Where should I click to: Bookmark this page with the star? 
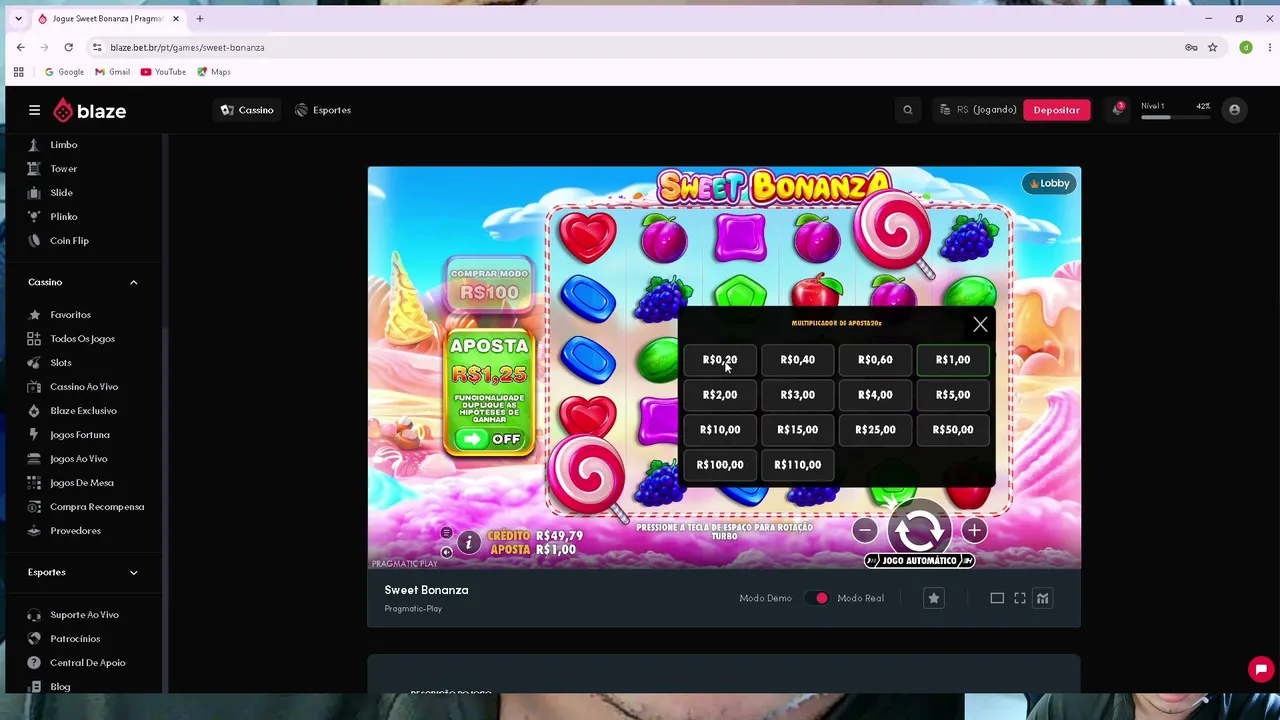tap(1213, 47)
